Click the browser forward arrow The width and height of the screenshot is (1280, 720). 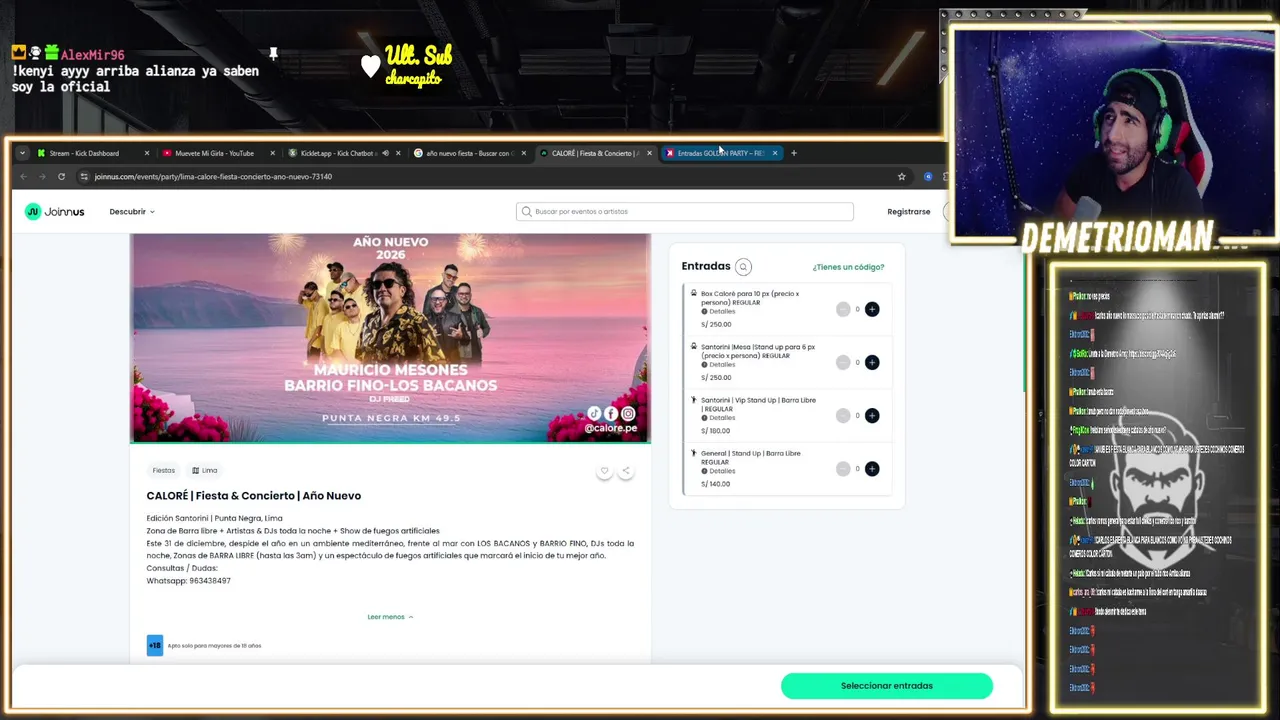click(42, 177)
